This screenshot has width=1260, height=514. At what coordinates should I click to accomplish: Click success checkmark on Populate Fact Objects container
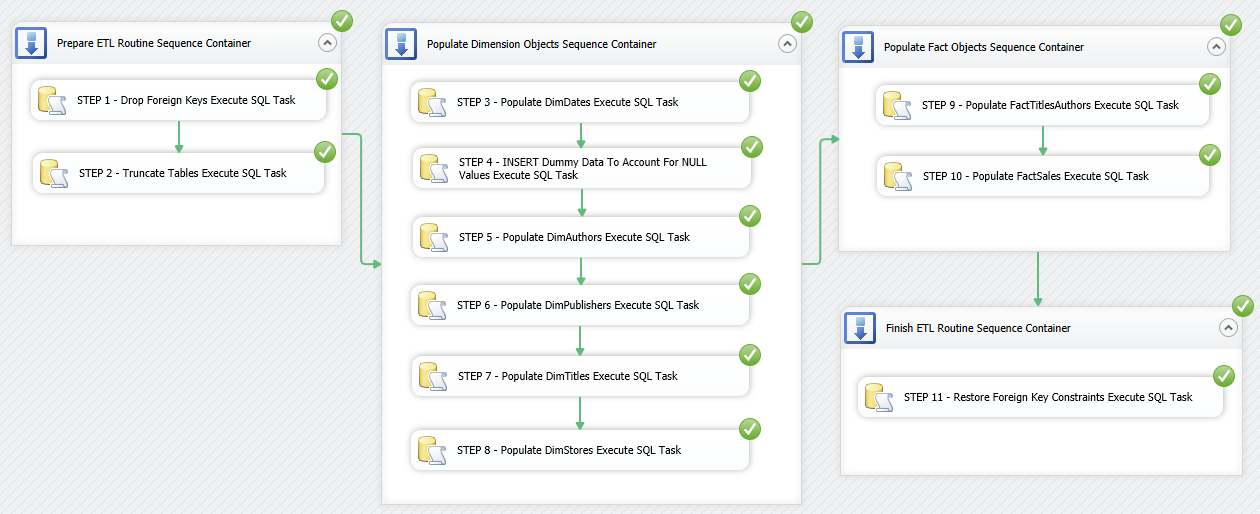pos(1232,24)
